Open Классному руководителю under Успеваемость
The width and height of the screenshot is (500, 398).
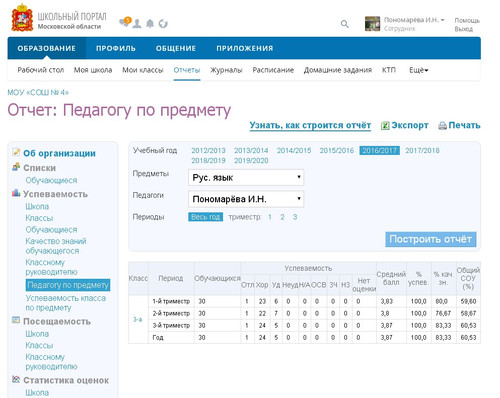tap(51, 267)
